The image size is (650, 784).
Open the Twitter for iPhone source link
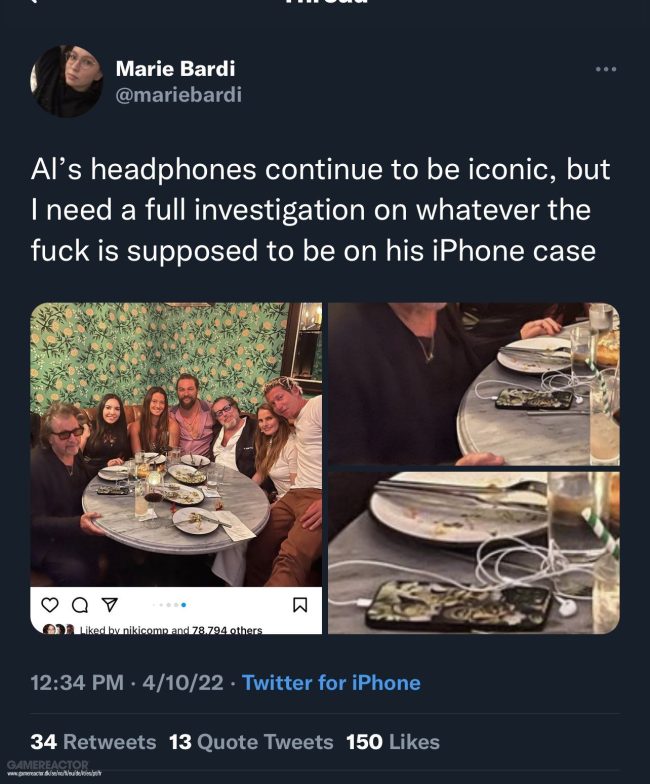coord(331,682)
